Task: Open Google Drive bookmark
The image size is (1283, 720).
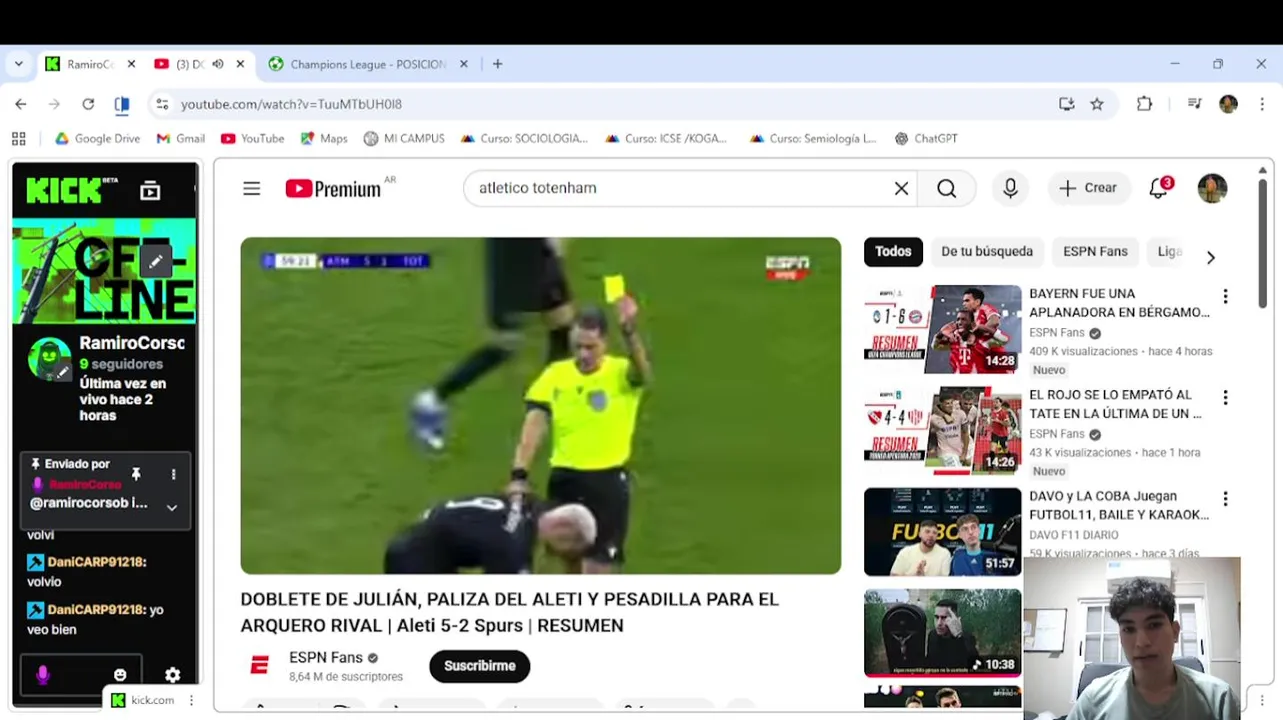Action: (x=97, y=139)
